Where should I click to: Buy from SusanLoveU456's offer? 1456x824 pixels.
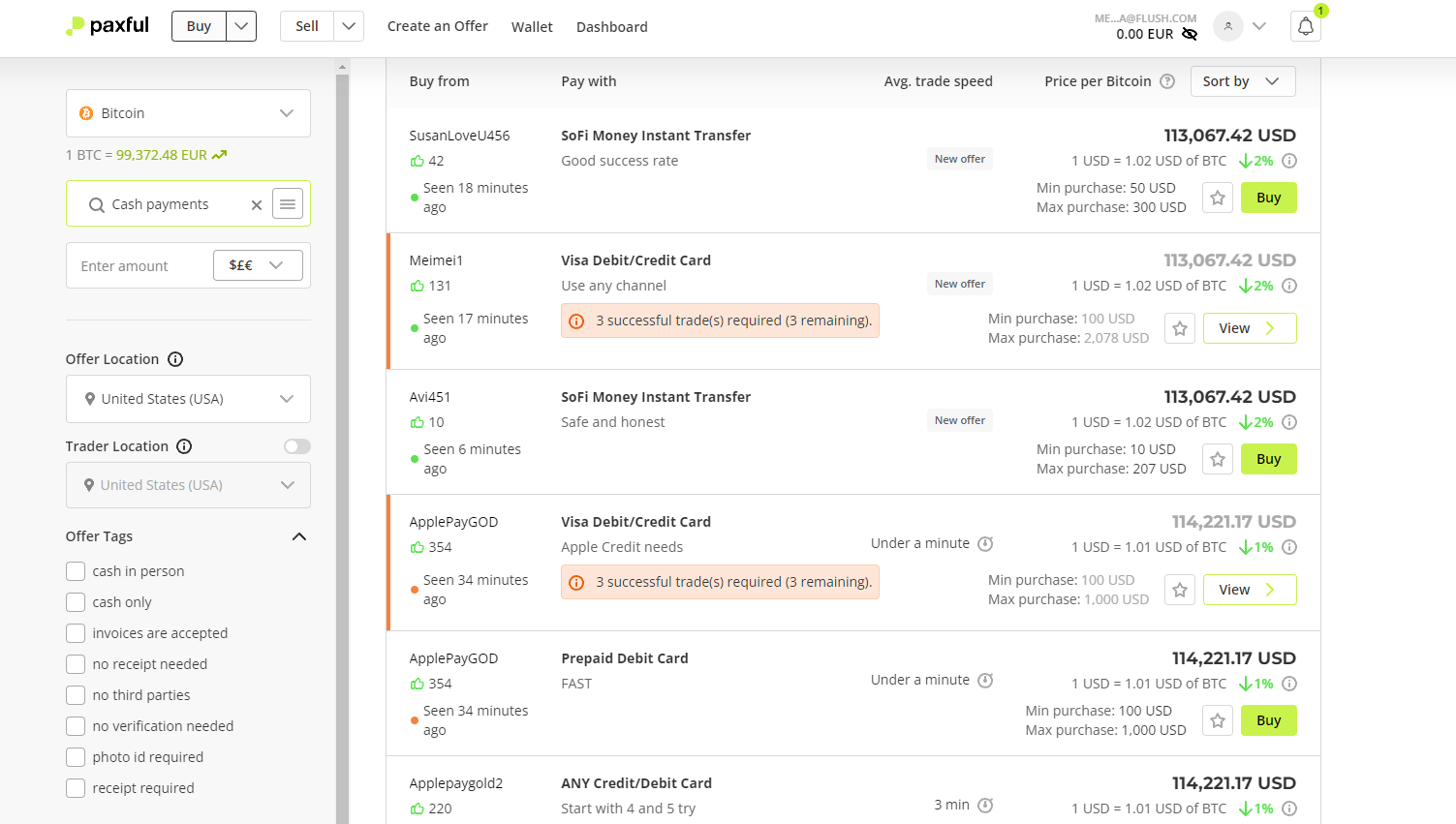point(1269,198)
